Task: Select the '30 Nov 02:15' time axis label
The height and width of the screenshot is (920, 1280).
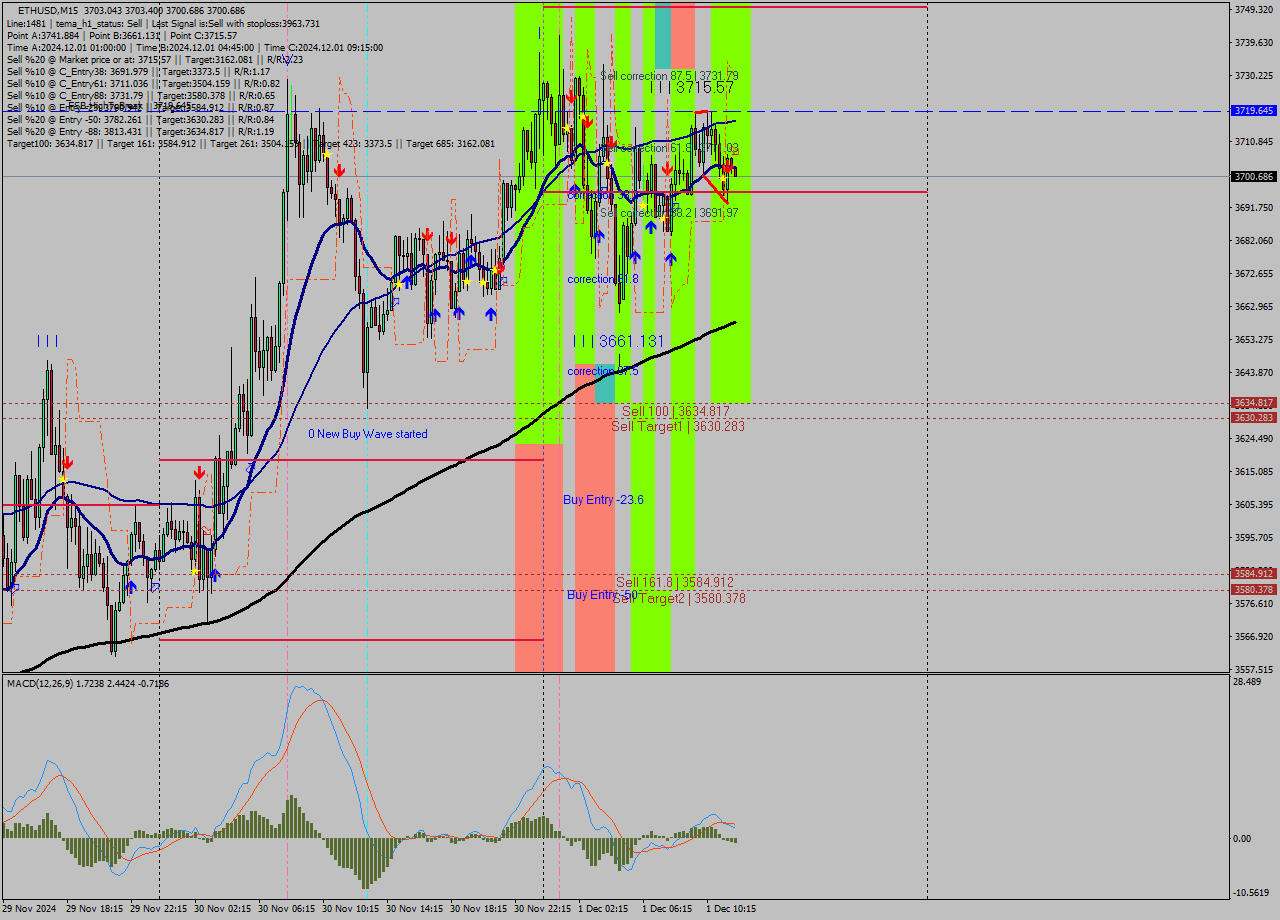Action: coord(223,909)
